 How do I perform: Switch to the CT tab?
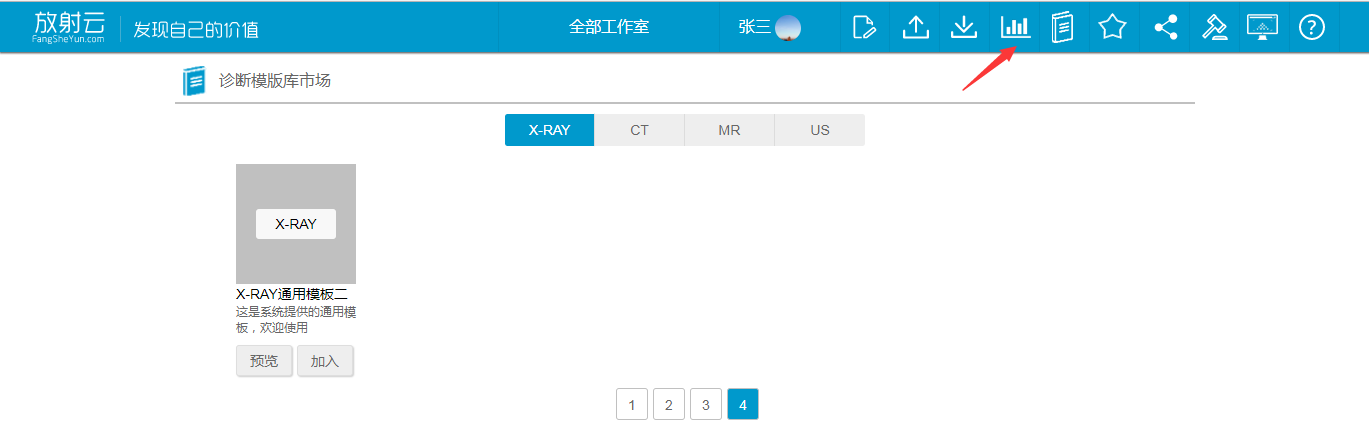(x=639, y=130)
